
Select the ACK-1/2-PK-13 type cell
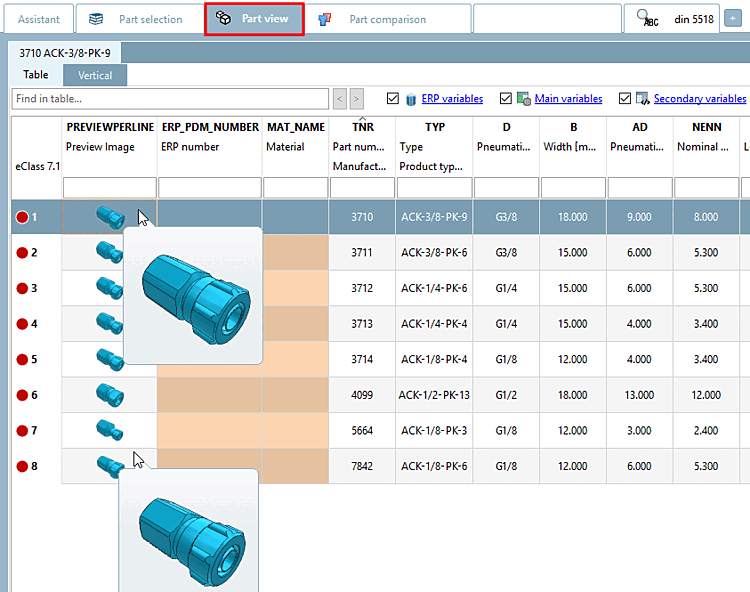pos(434,395)
